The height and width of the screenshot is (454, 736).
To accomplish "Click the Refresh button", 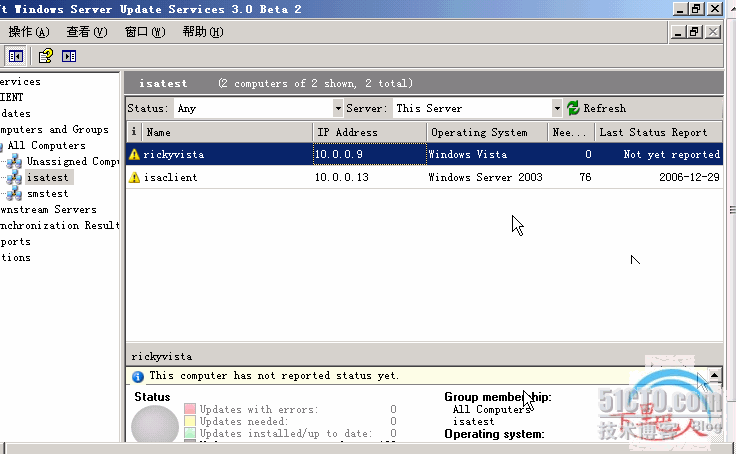I will [x=597, y=108].
